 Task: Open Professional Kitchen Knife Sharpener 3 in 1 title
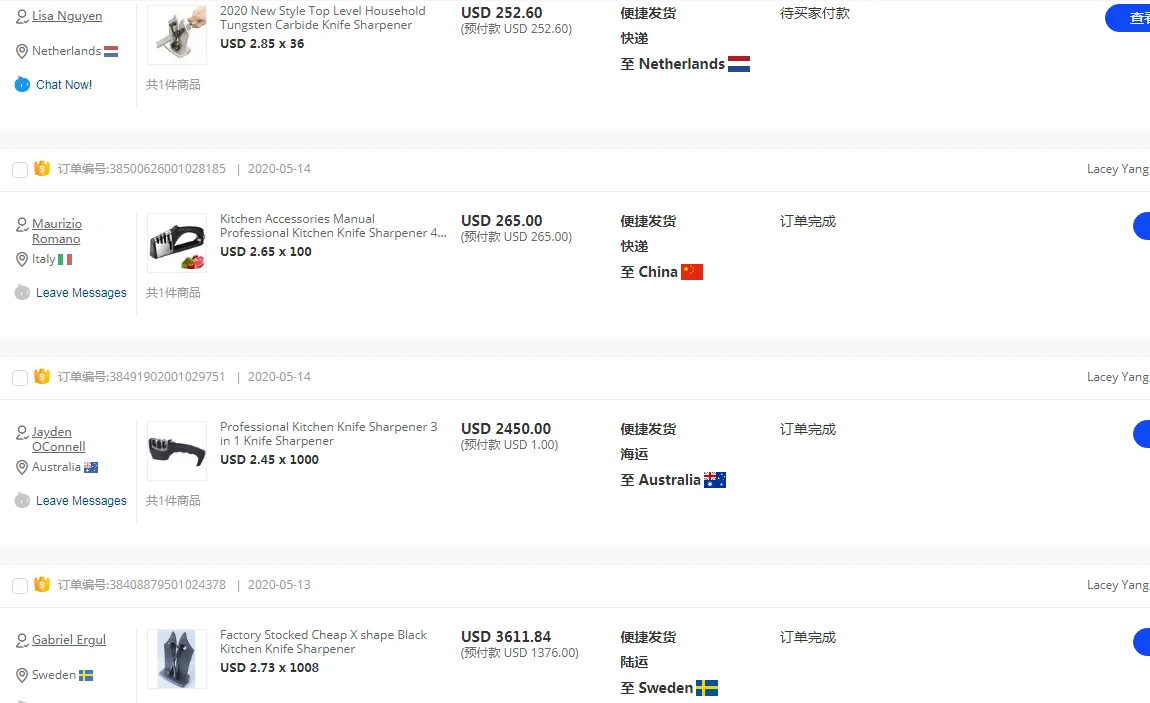pyautogui.click(x=328, y=434)
